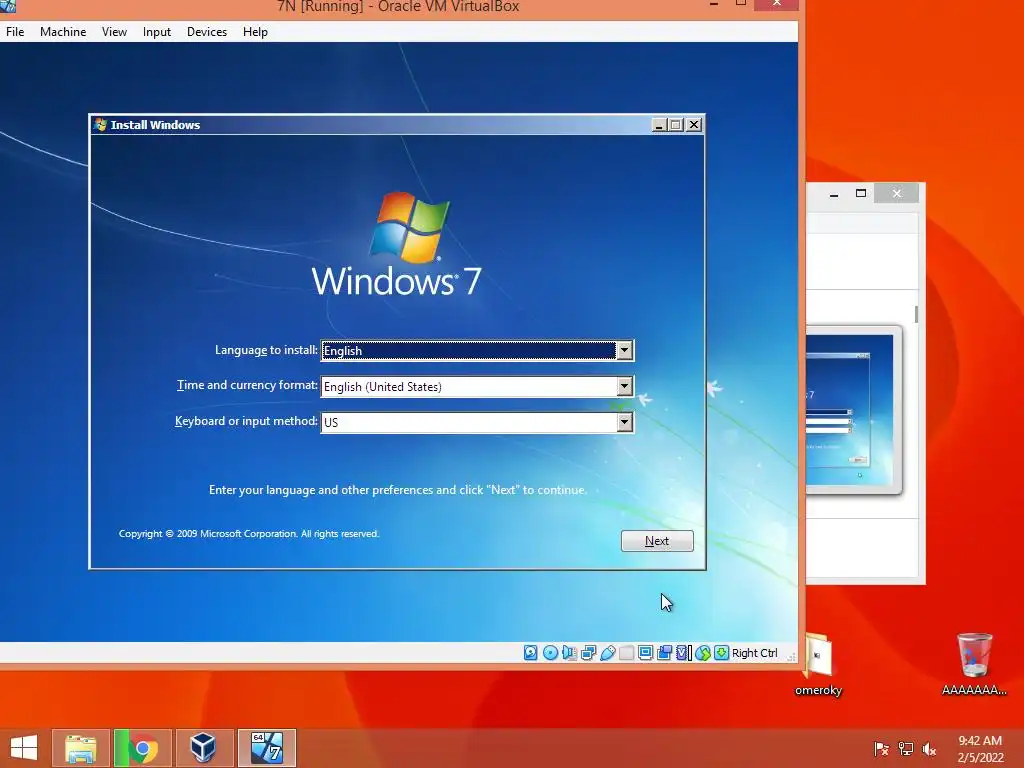1024x768 pixels.
Task: Open the View menu
Action: [114, 31]
